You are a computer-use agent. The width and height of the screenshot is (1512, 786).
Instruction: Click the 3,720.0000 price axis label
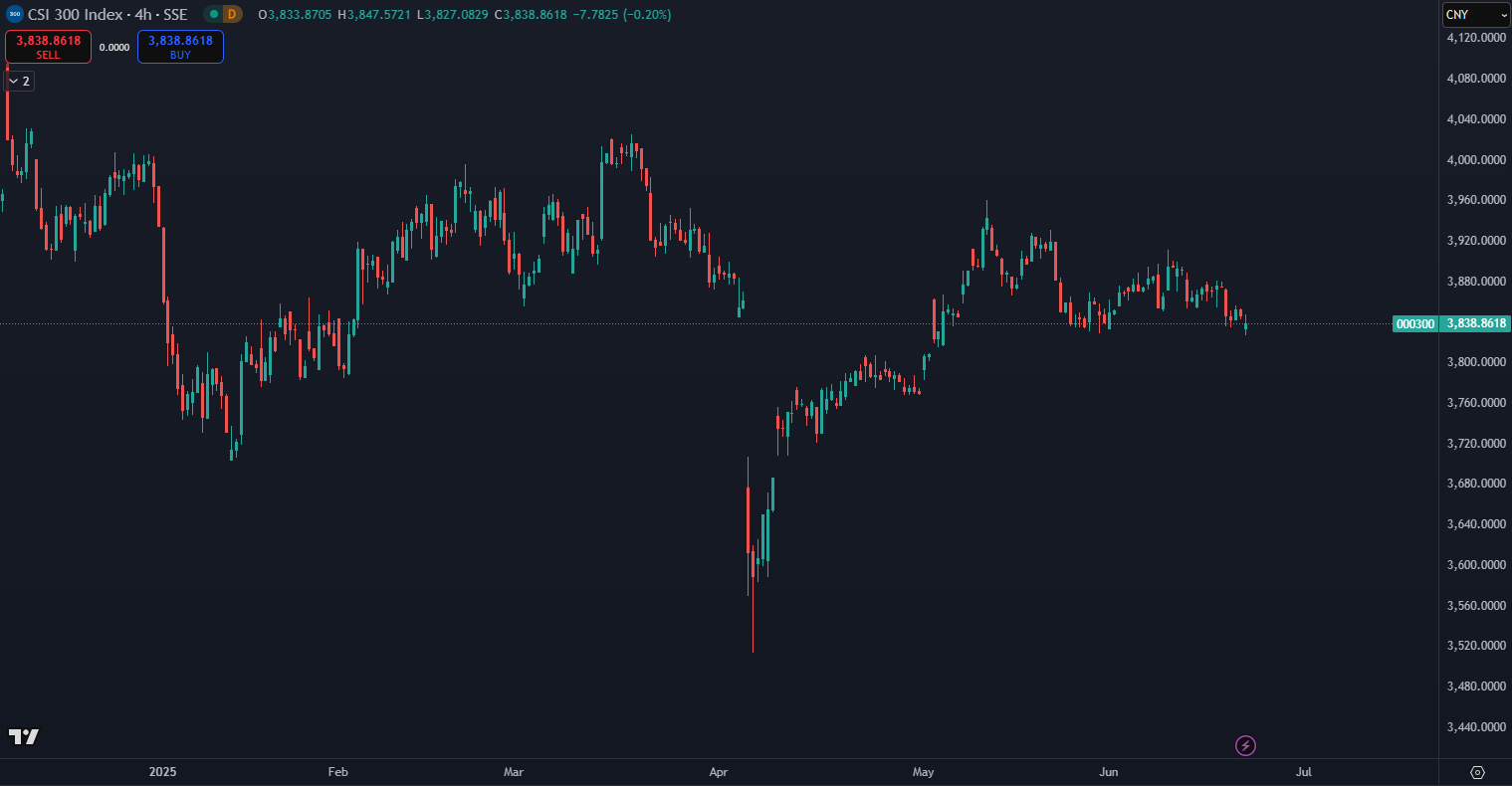click(1475, 443)
